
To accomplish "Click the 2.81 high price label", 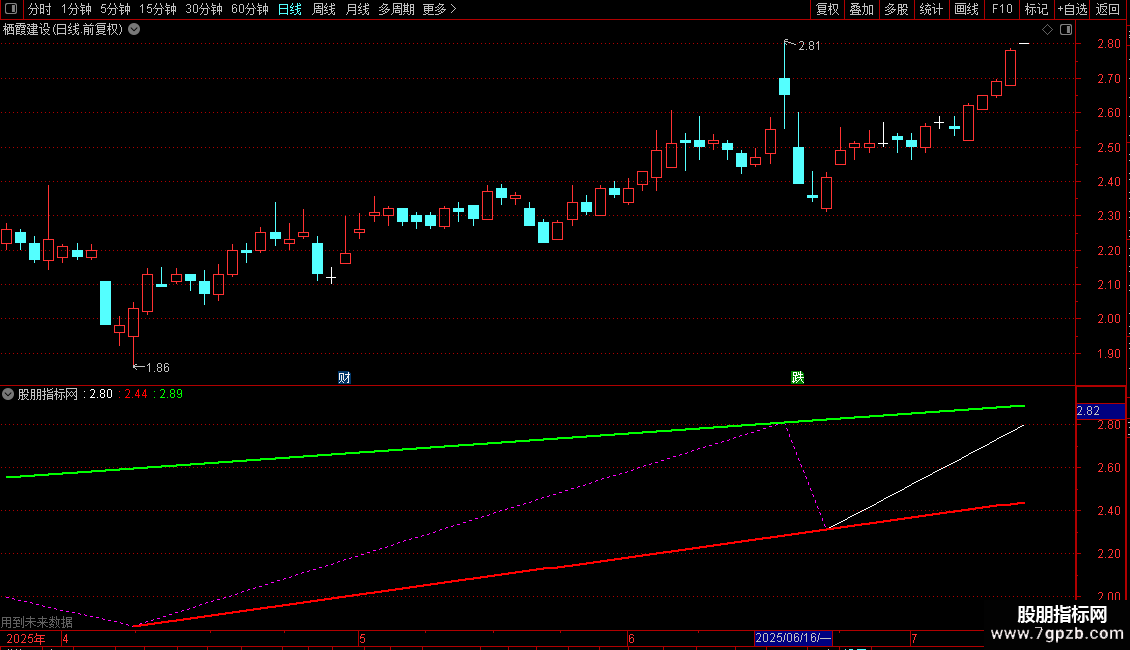I will click(x=809, y=46).
